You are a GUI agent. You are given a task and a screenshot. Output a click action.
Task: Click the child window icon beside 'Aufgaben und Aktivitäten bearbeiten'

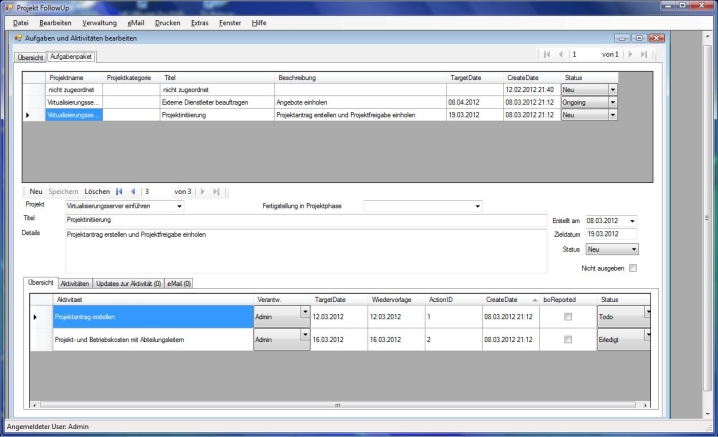18,38
